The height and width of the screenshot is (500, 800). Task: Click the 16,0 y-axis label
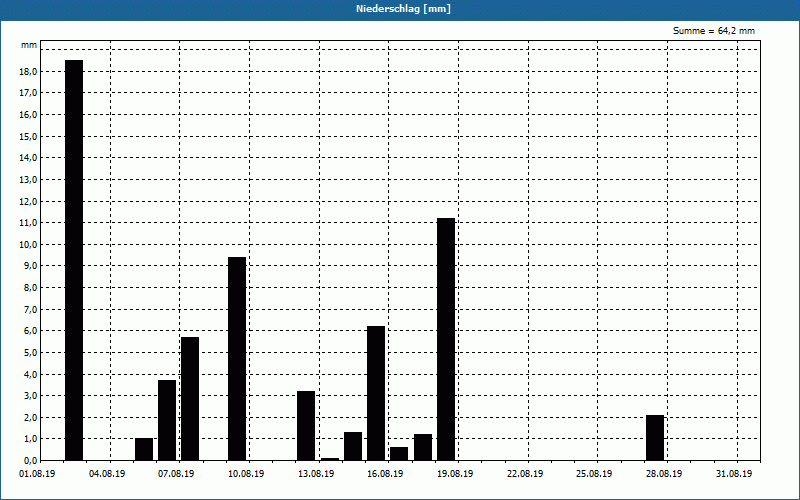(27, 115)
